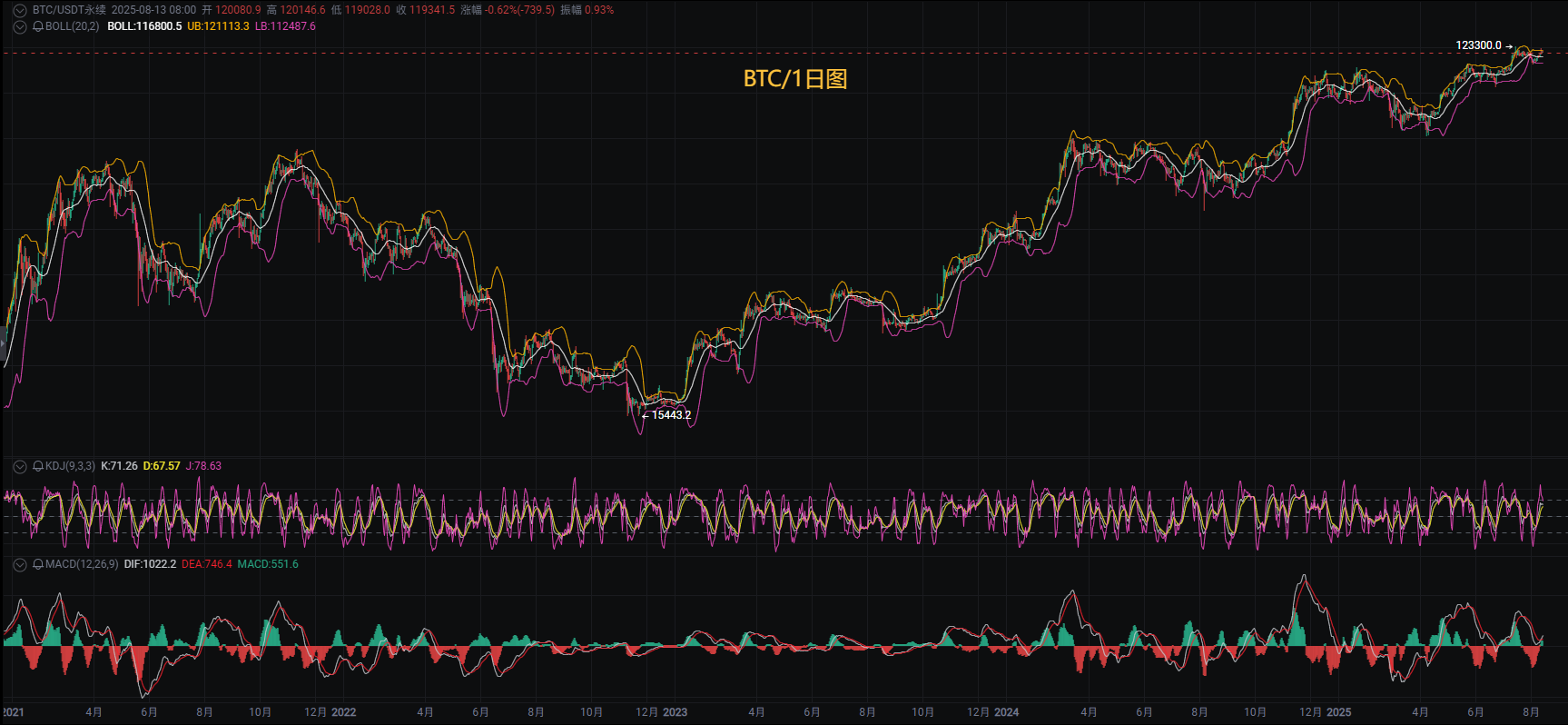
Task: Click the BTC/1日图 chart title text
Action: pos(795,79)
